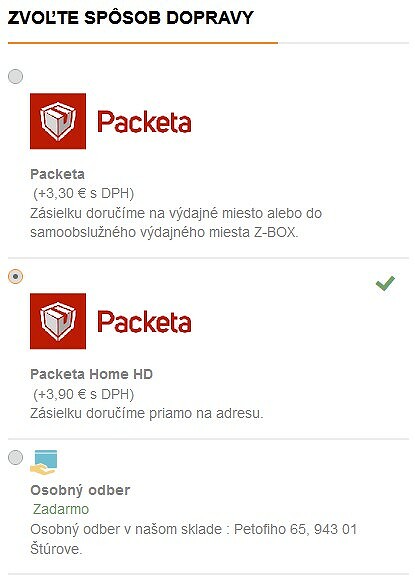Click the bold Packeta option title
This screenshot has width=415, height=581.
57,174
